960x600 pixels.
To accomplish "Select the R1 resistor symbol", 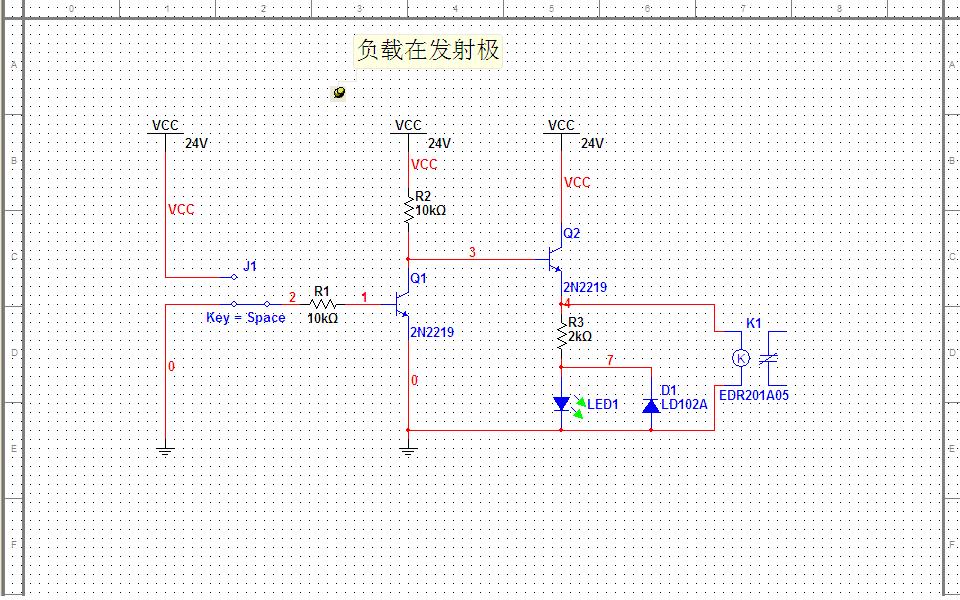I will coord(320,303).
